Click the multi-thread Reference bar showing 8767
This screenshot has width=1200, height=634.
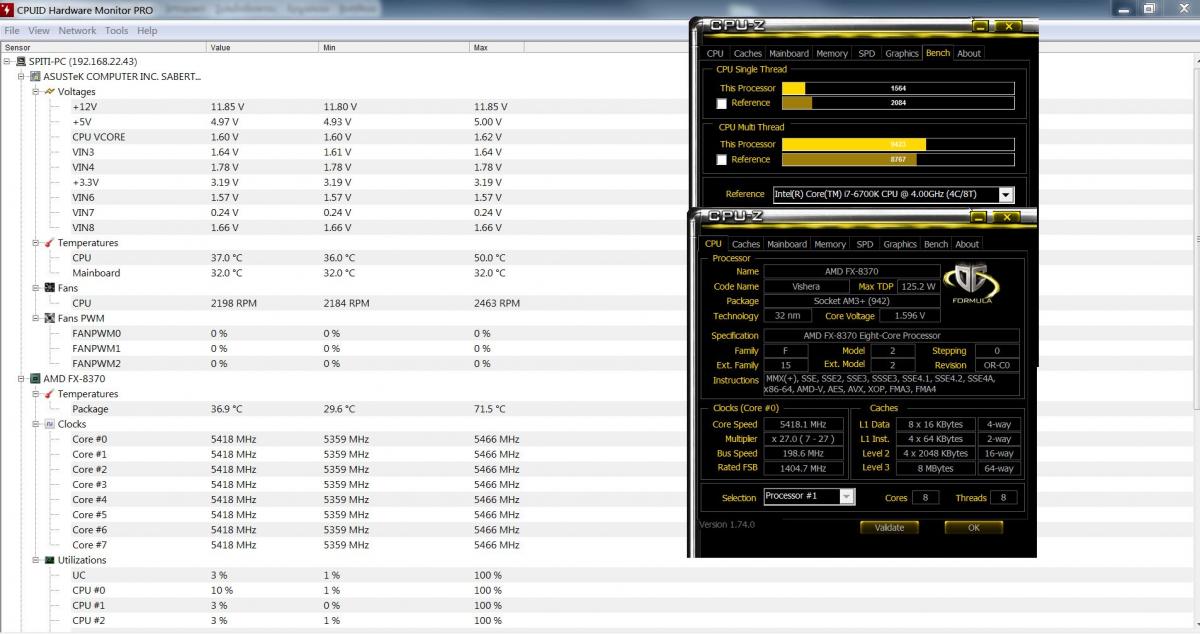(x=898, y=160)
